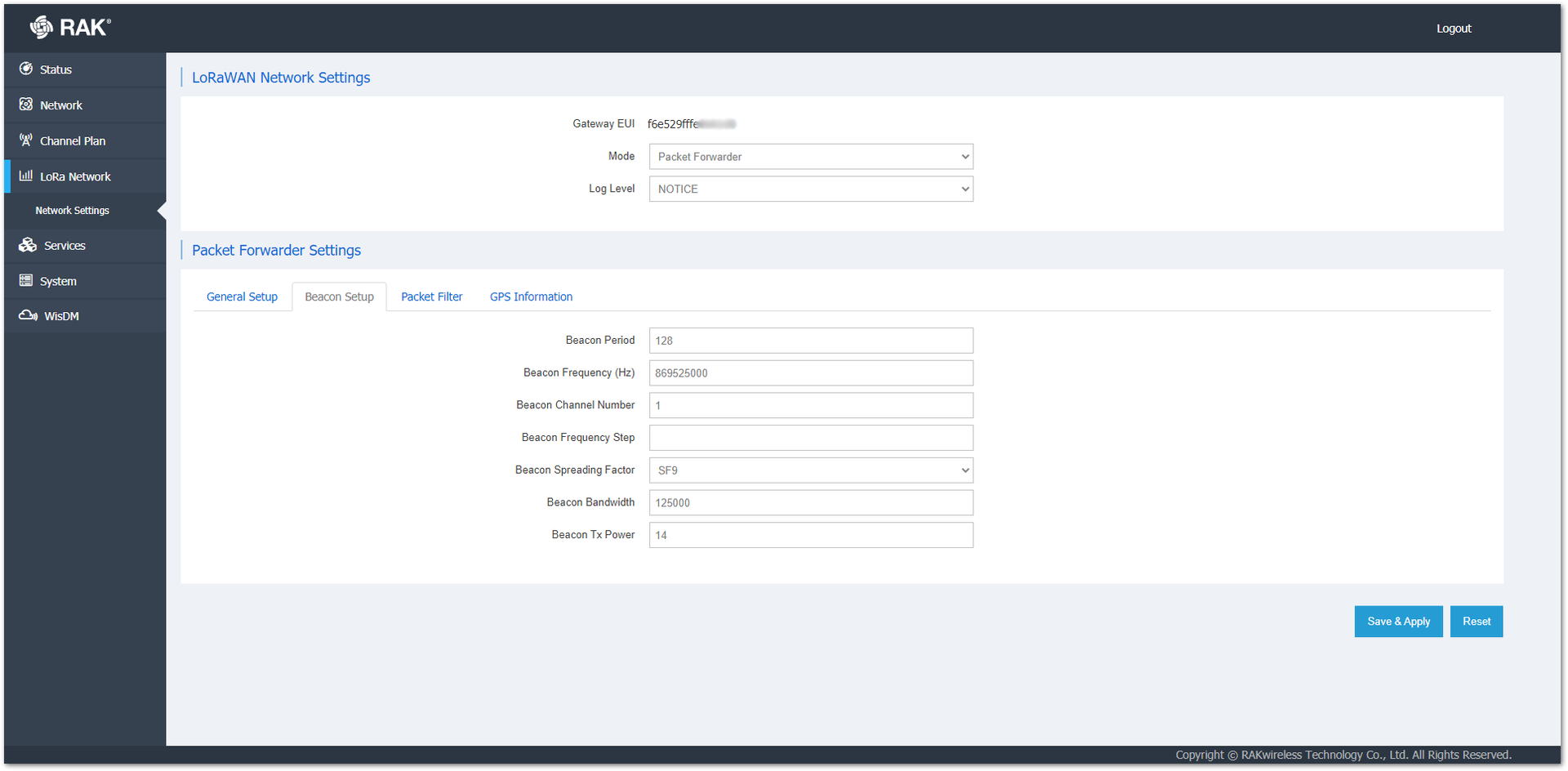Screen dimensions: 1568x771
Task: Click the LoRaWAN Network Settings heading
Action: [281, 78]
